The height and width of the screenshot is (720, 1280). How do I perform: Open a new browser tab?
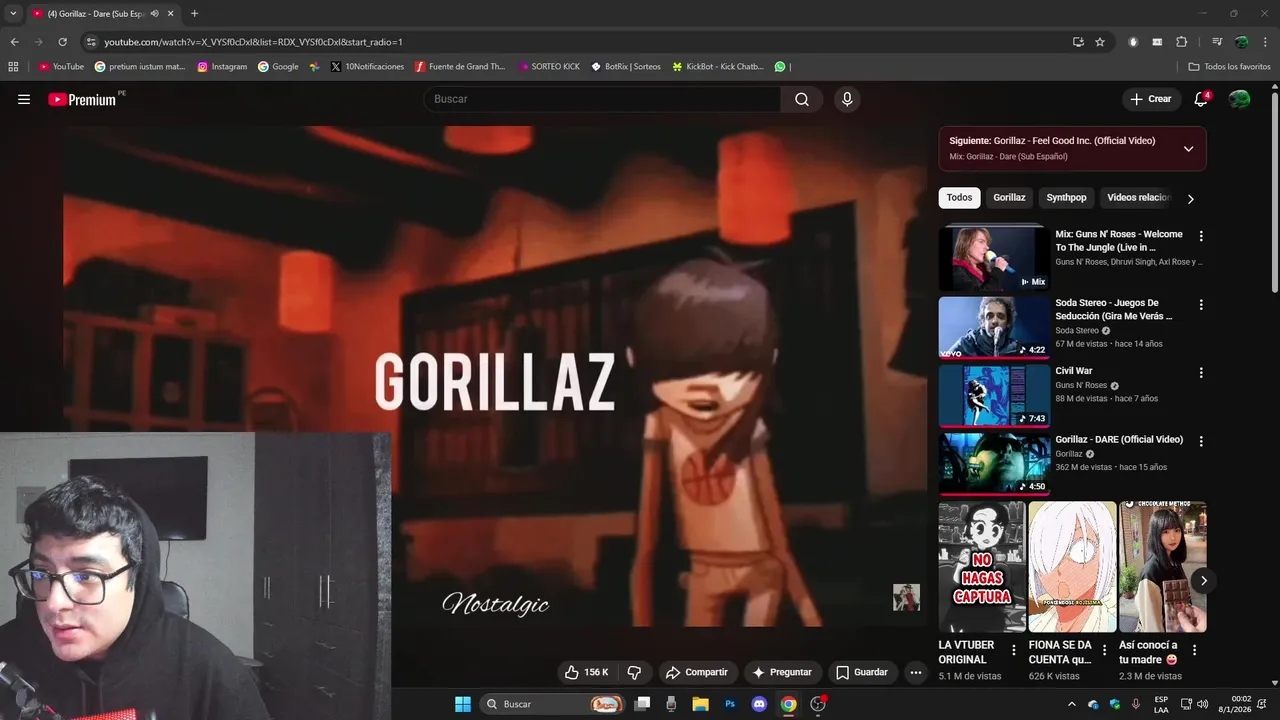pyautogui.click(x=194, y=14)
